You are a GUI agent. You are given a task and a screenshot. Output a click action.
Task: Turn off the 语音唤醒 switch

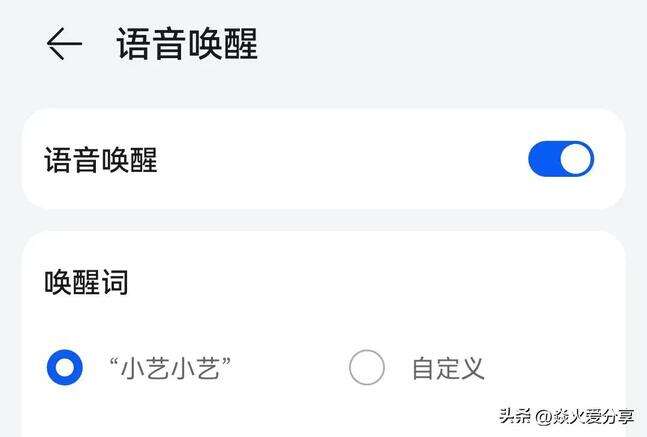560,160
